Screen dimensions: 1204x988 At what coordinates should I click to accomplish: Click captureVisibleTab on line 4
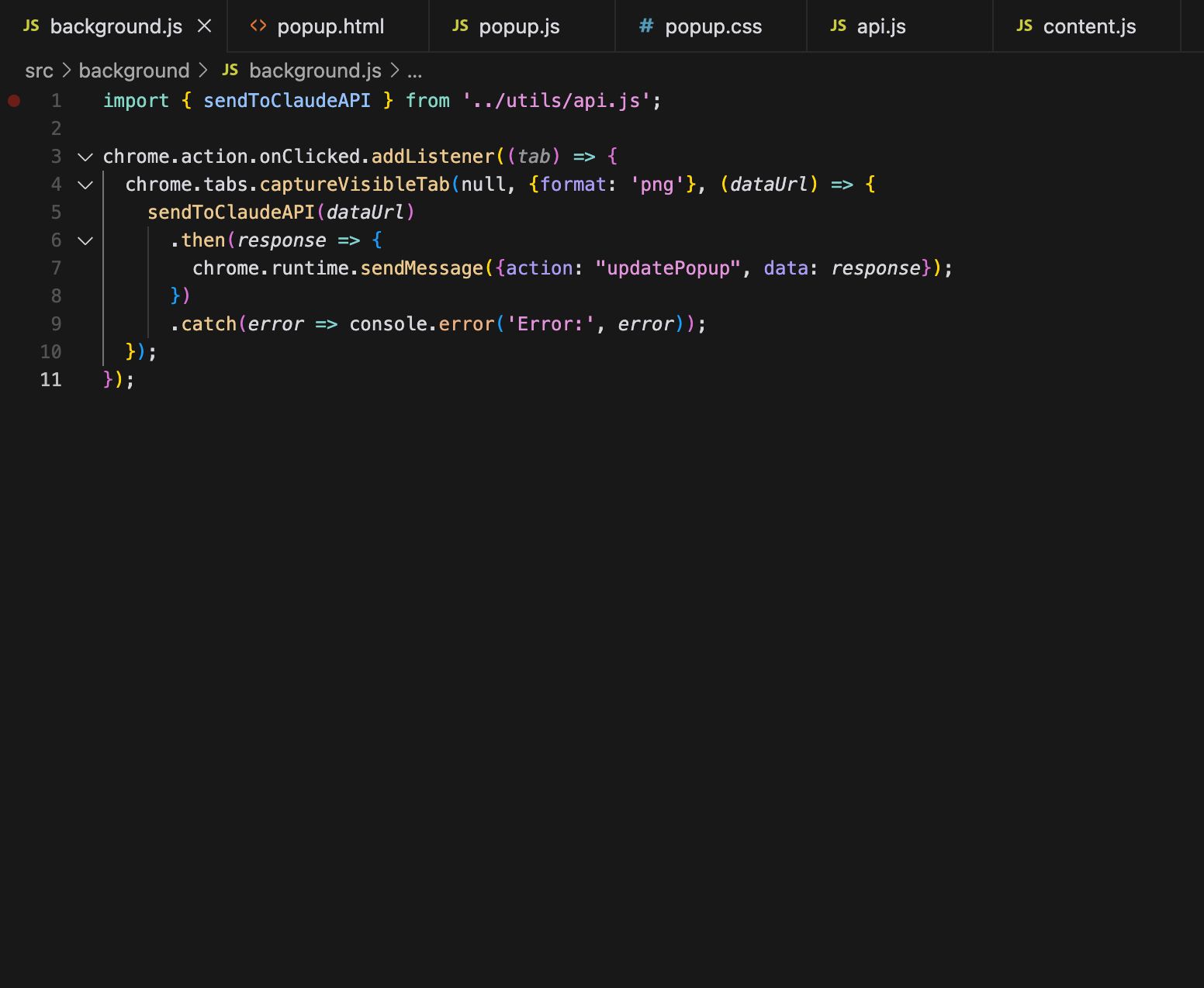click(355, 185)
